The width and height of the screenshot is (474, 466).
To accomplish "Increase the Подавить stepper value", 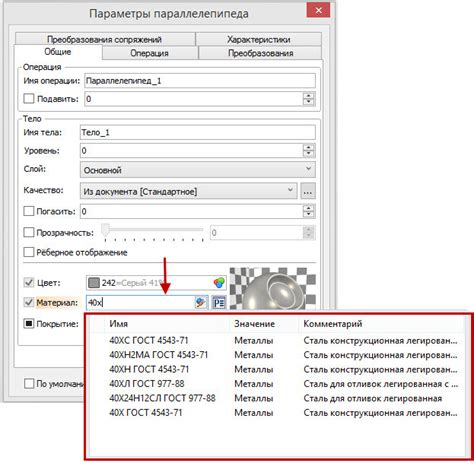I will tap(309, 95).
